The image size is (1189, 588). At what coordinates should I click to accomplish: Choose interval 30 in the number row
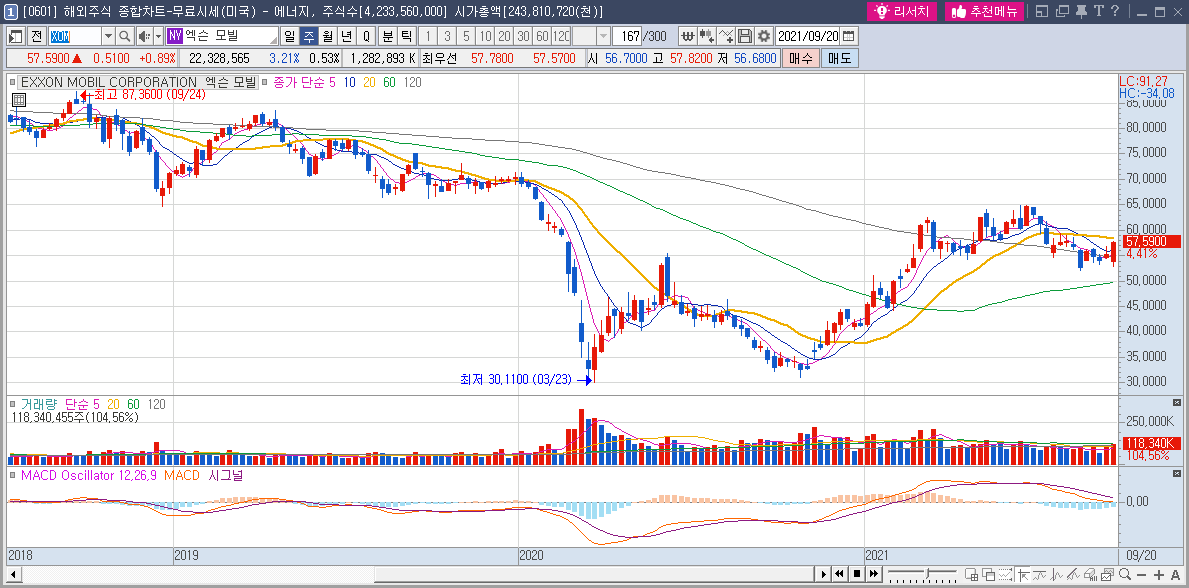click(x=523, y=36)
